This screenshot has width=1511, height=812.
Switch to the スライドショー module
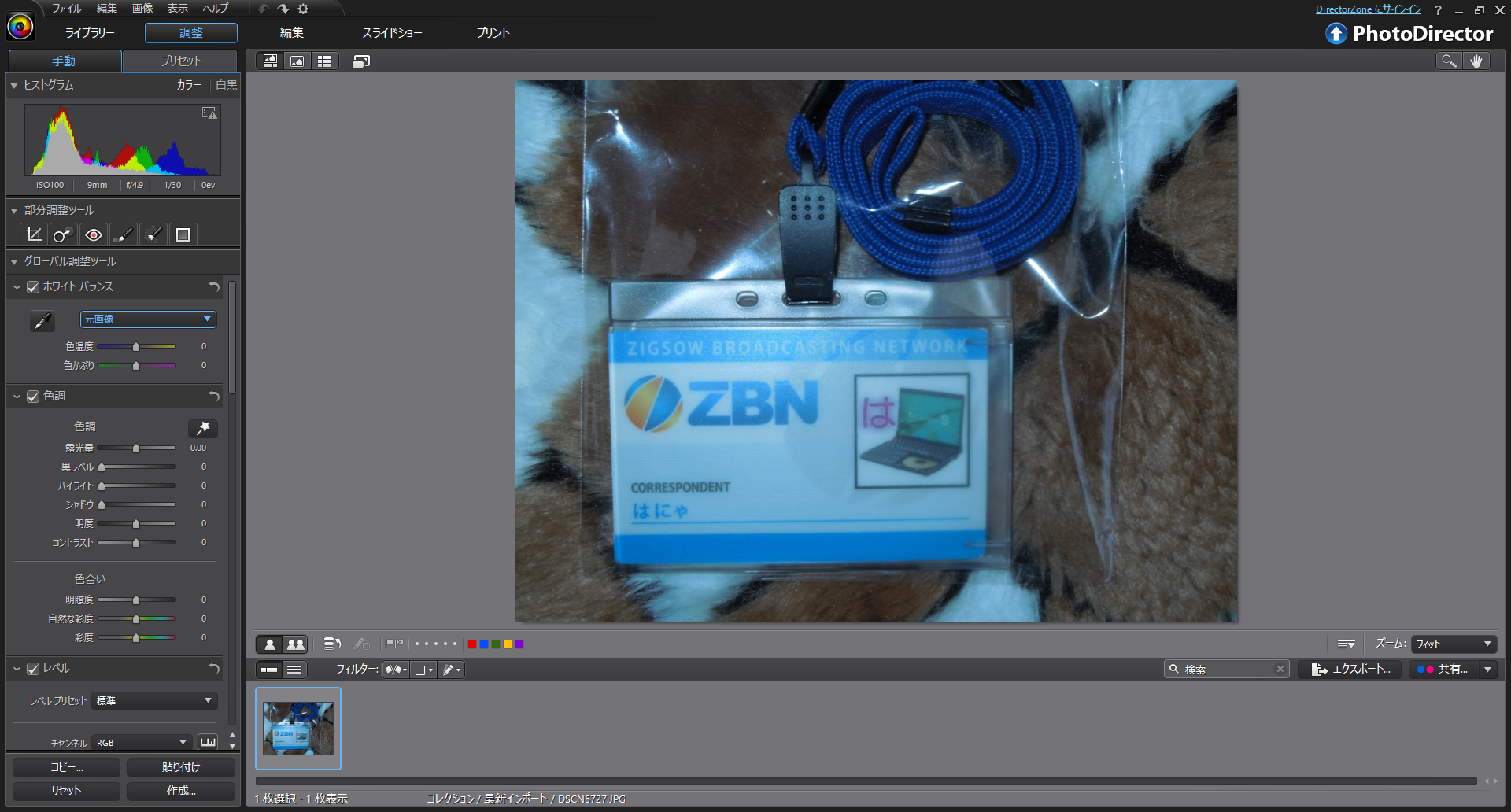392,32
